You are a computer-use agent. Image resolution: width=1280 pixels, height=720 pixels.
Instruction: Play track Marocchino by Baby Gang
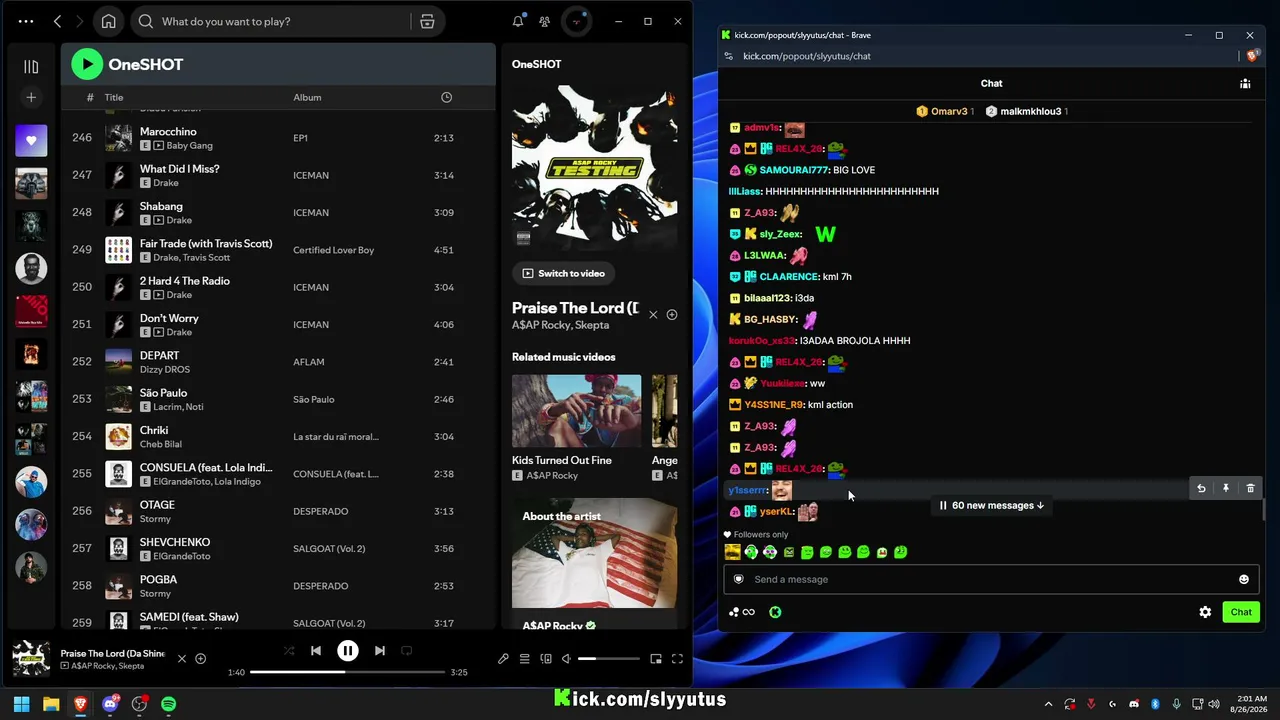119,138
